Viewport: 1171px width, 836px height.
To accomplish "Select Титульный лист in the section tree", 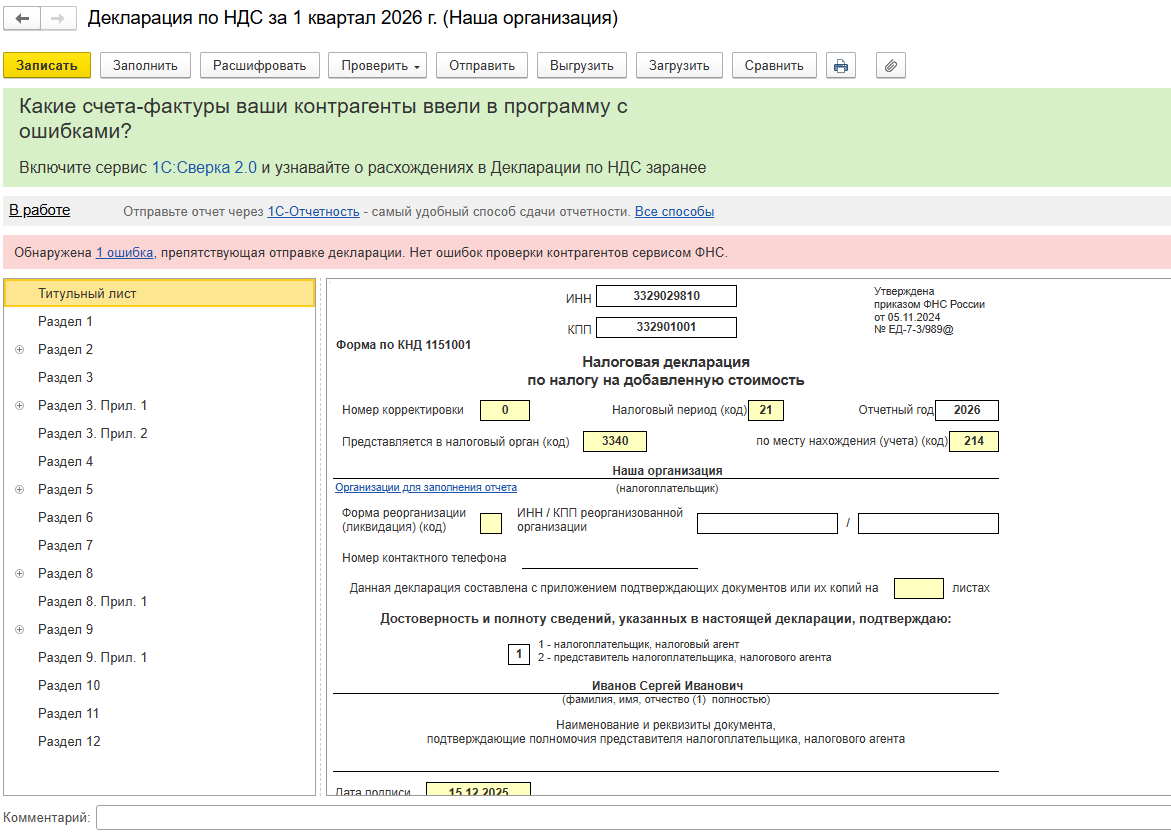I will [160, 294].
